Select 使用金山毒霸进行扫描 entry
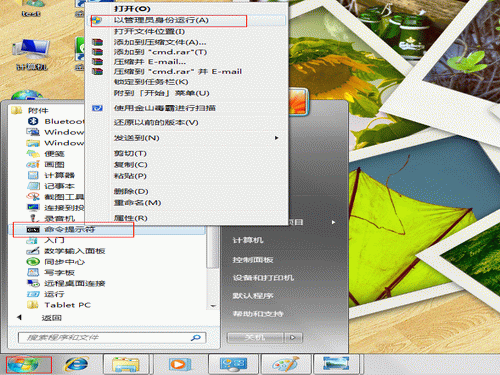The image size is (500, 375). 165,108
